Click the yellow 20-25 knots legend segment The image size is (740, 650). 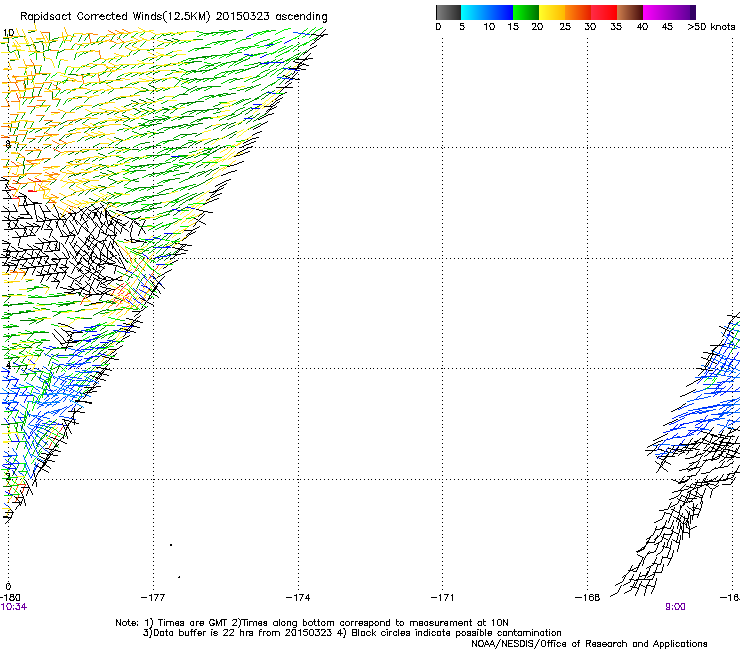(552, 12)
